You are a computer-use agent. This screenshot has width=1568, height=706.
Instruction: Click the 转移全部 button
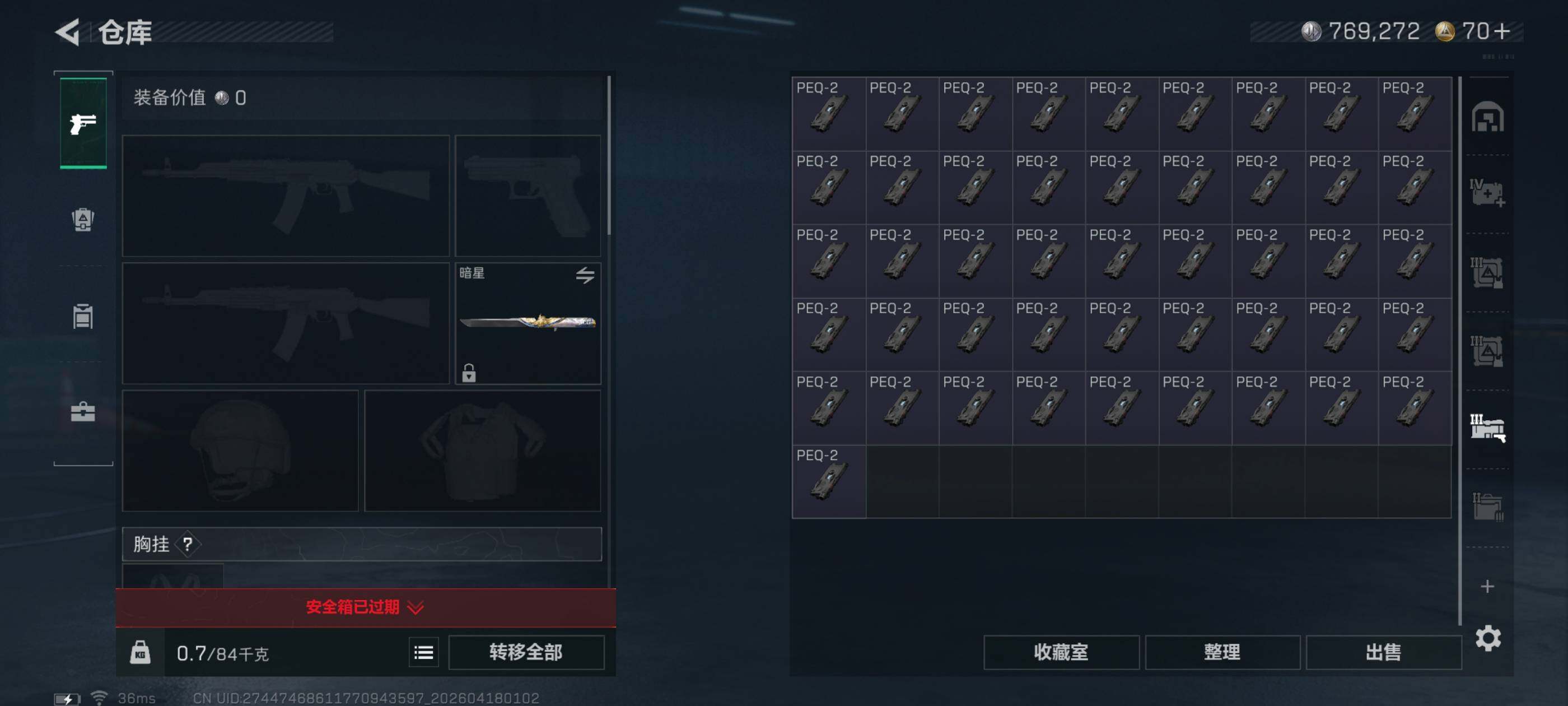(x=526, y=652)
